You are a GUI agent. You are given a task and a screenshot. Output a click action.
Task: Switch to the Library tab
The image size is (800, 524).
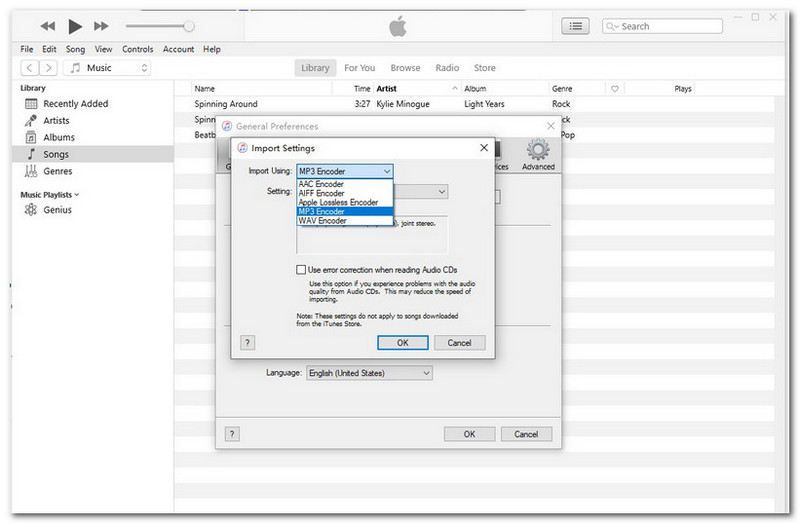[315, 68]
